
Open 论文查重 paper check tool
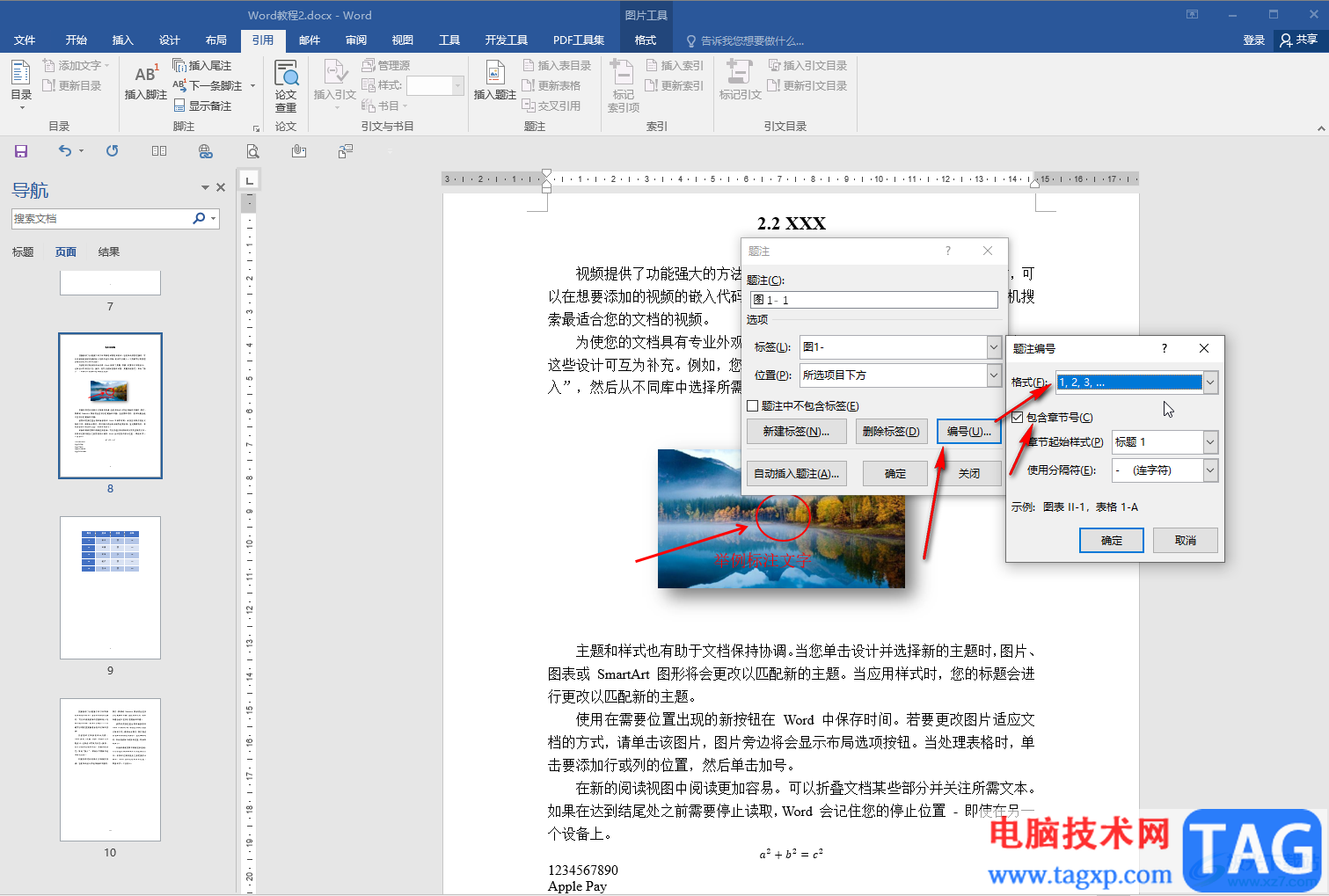(286, 86)
